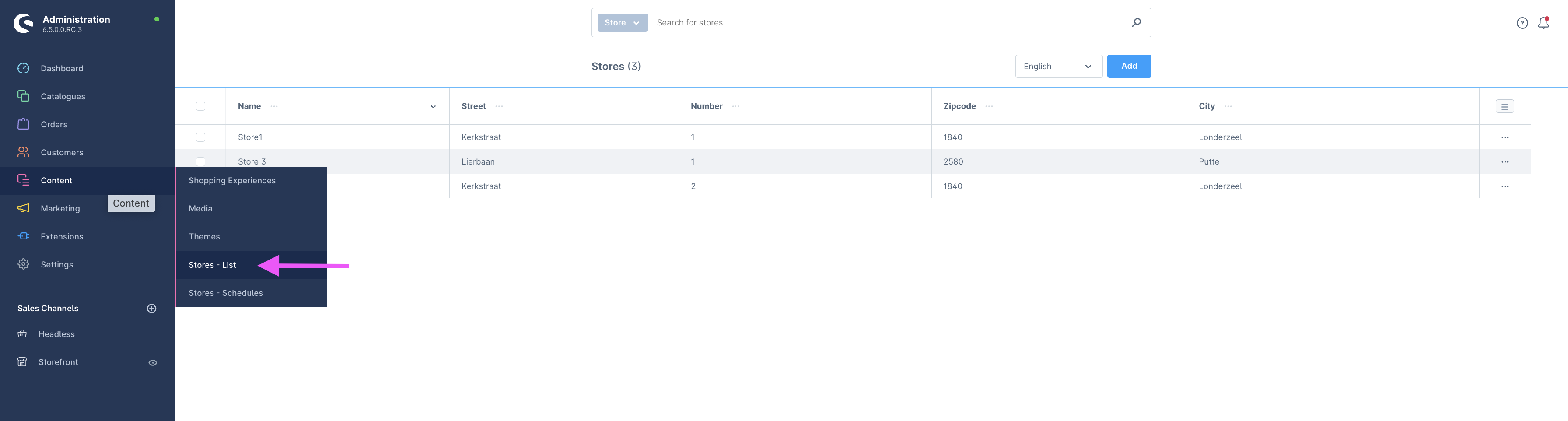Open Catalogues via its sidebar icon
Screen dimensions: 1568x421
click(x=23, y=96)
